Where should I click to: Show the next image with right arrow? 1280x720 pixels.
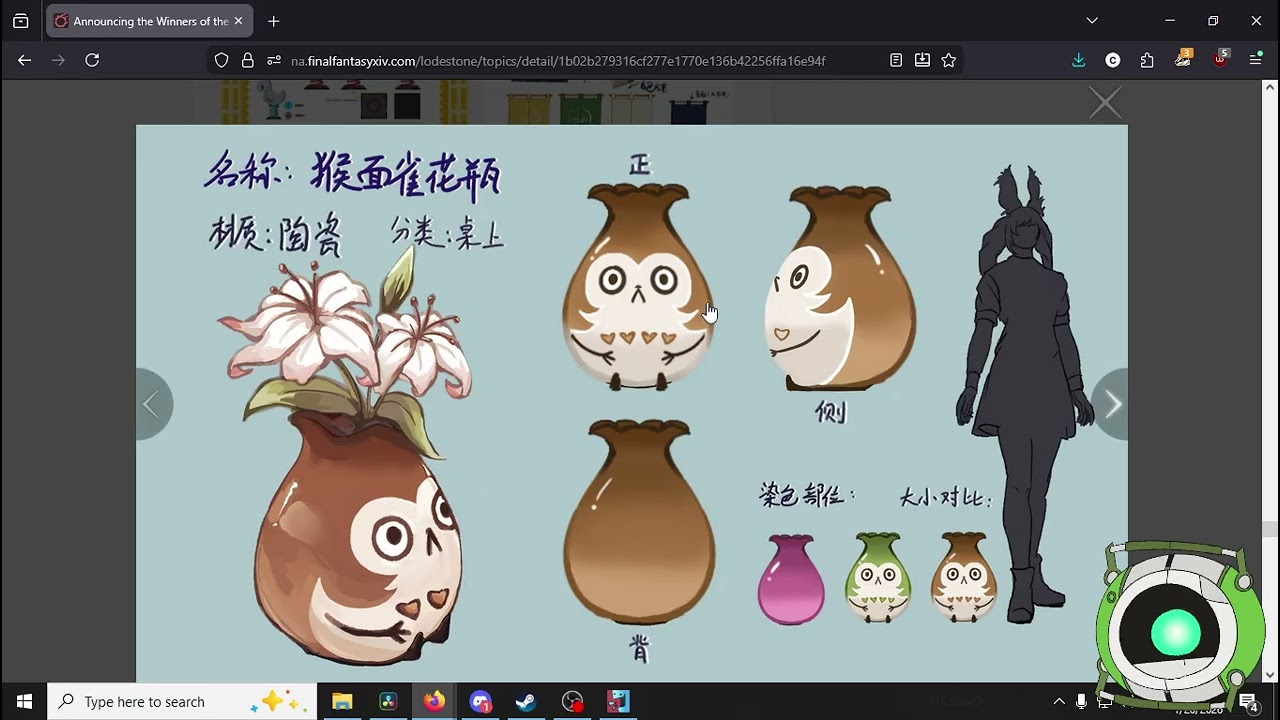(x=1111, y=404)
